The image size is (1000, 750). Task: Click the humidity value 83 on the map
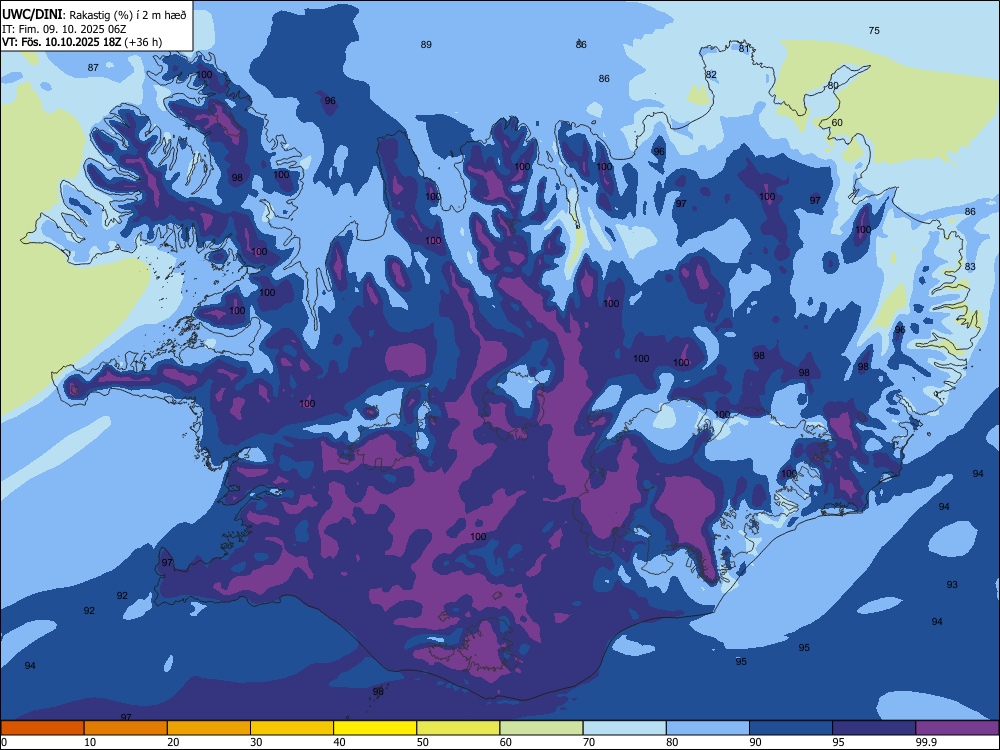coord(970,267)
